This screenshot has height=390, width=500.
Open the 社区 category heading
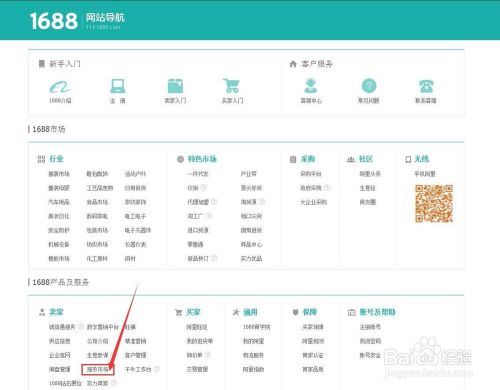click(x=366, y=159)
